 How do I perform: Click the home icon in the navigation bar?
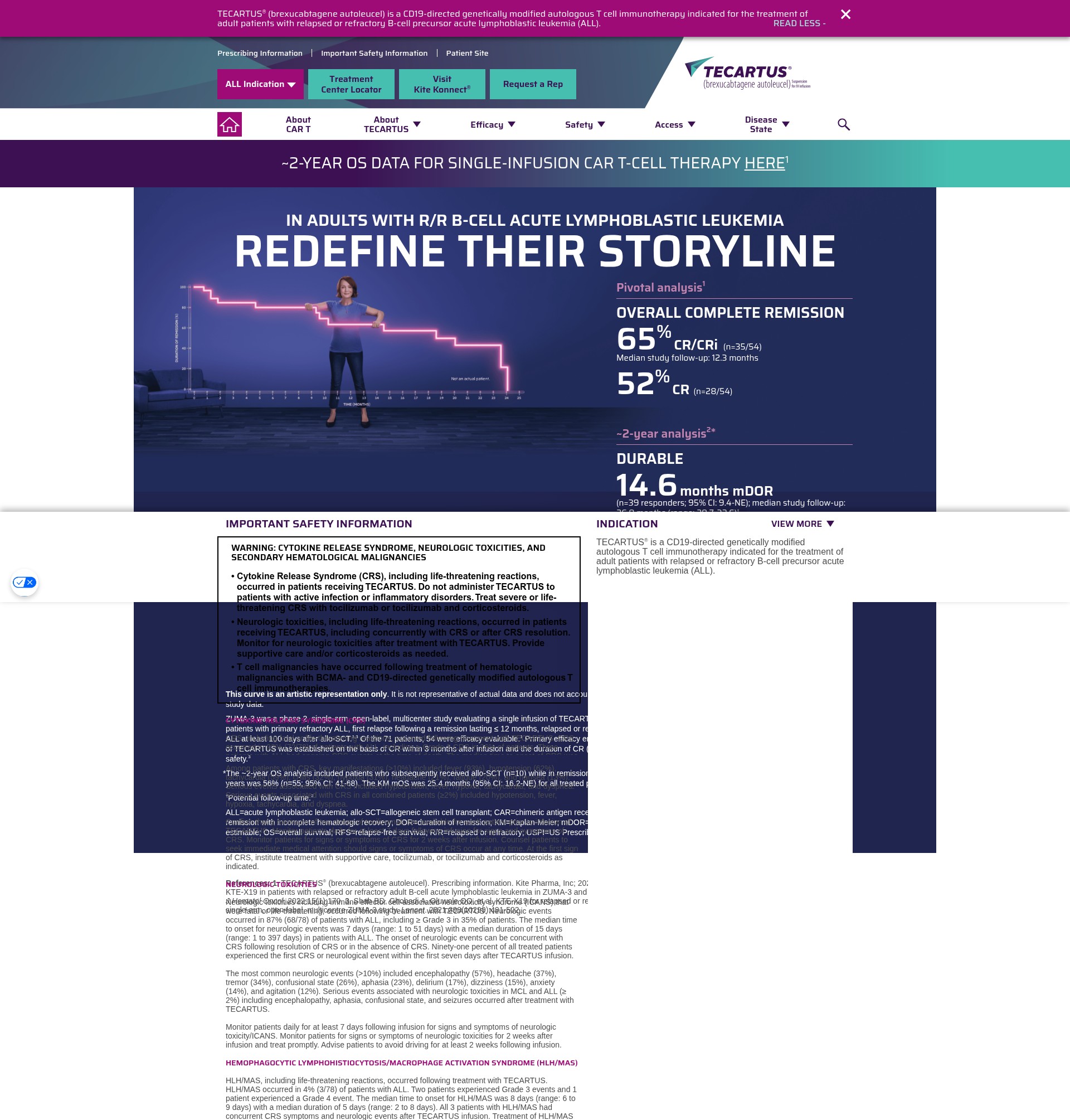(229, 124)
